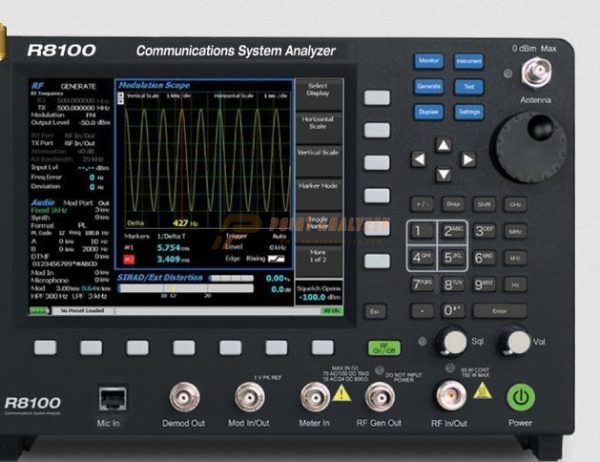Select the Fixed 1kHz audio entry
The height and width of the screenshot is (462, 600).
[x=49, y=211]
